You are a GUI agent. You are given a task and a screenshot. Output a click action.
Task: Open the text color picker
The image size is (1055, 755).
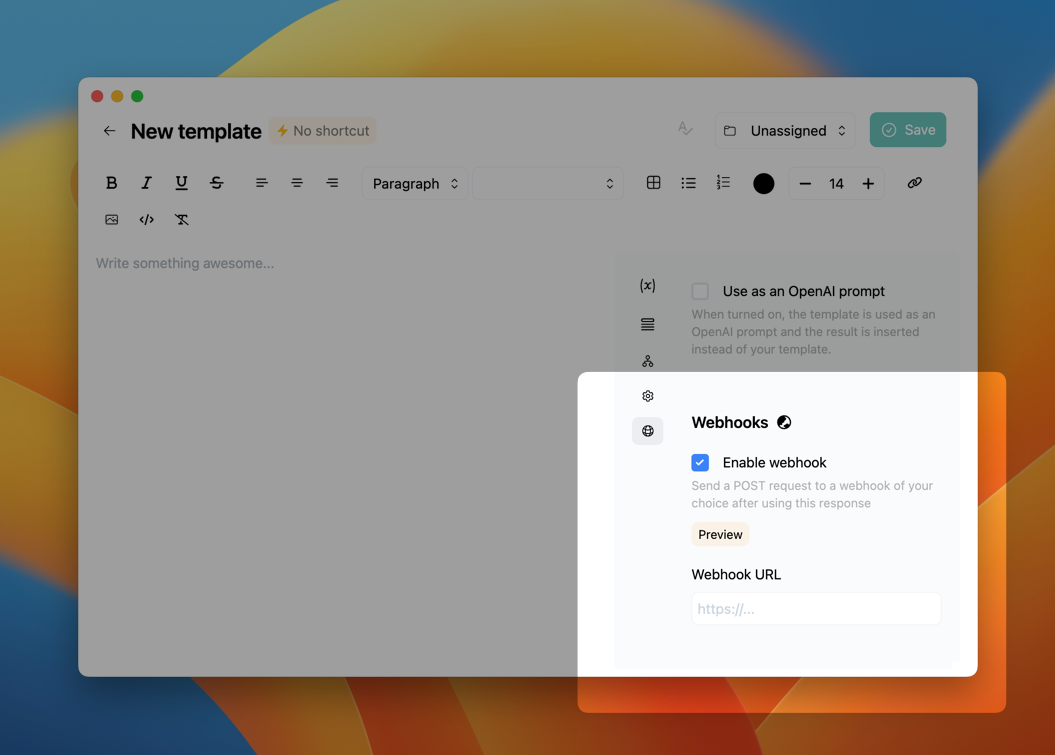(x=763, y=183)
